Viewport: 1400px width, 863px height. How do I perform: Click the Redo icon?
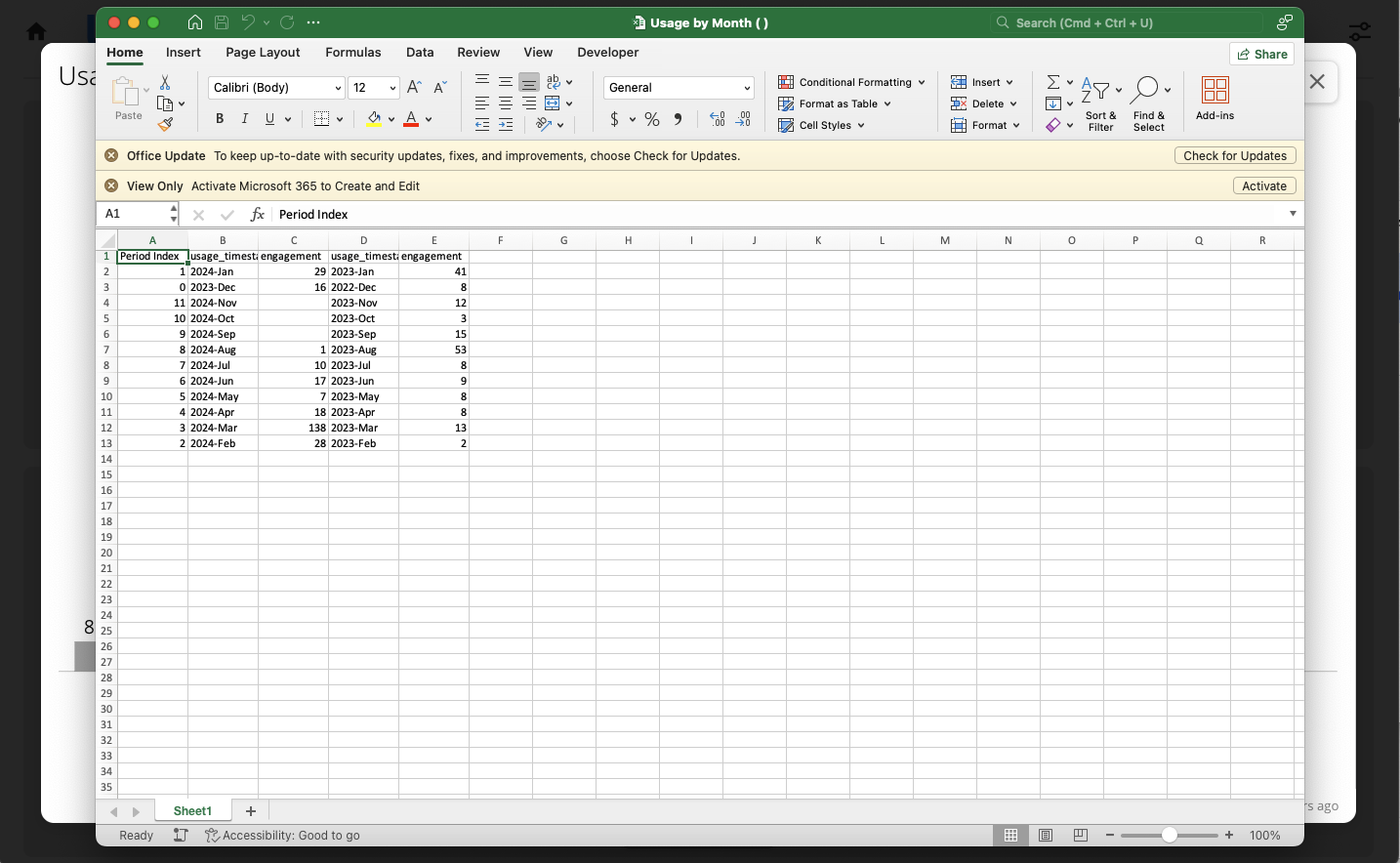click(x=287, y=22)
